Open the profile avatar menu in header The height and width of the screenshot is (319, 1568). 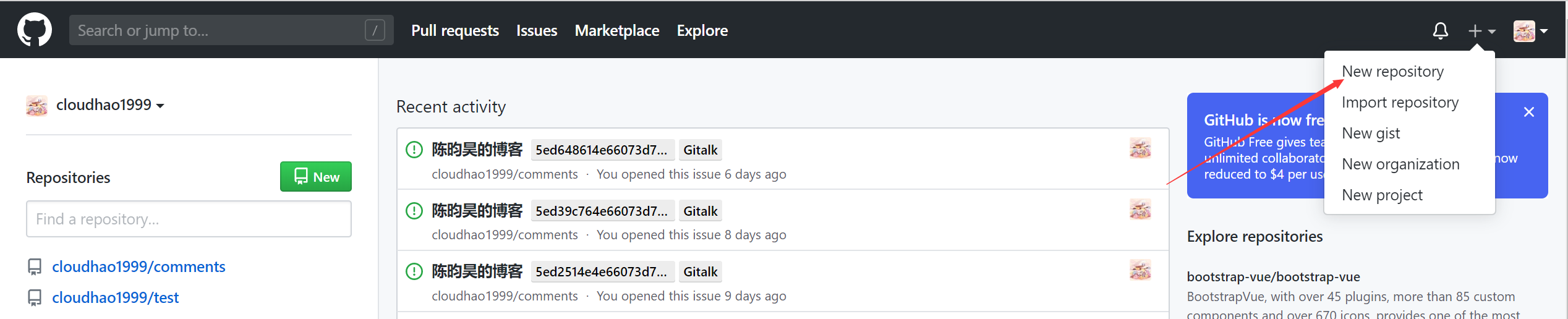pyautogui.click(x=1530, y=30)
